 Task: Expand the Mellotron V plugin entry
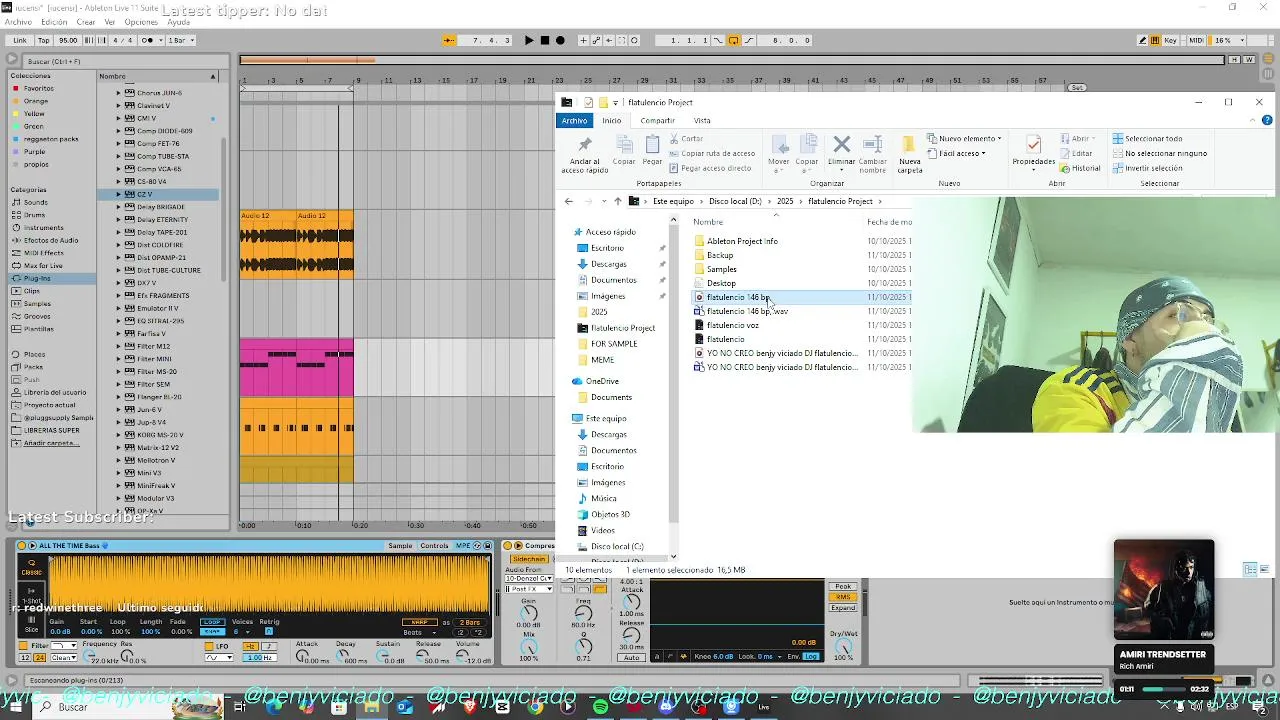[x=118, y=460]
